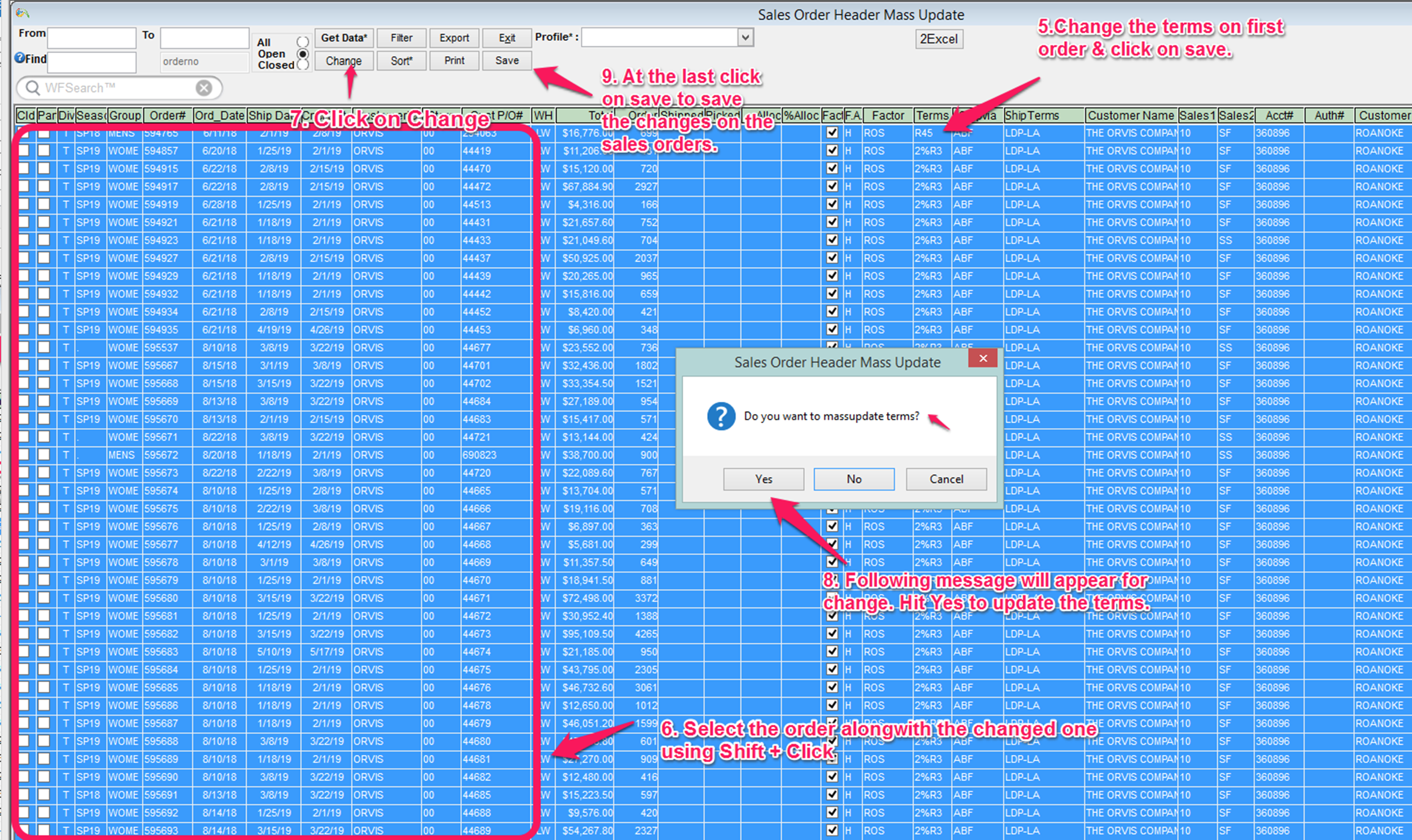Toggle Factor checkbox for order 594857
This screenshot has height=840, width=1412.
832,151
